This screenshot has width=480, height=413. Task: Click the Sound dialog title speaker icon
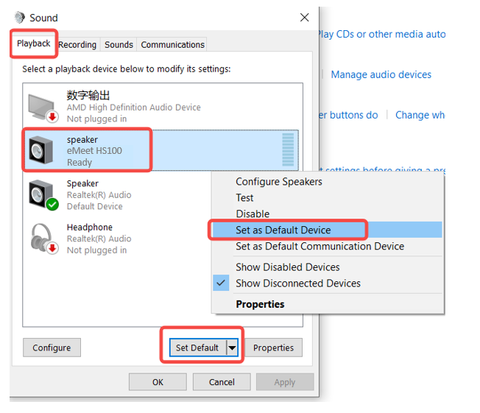click(x=20, y=18)
